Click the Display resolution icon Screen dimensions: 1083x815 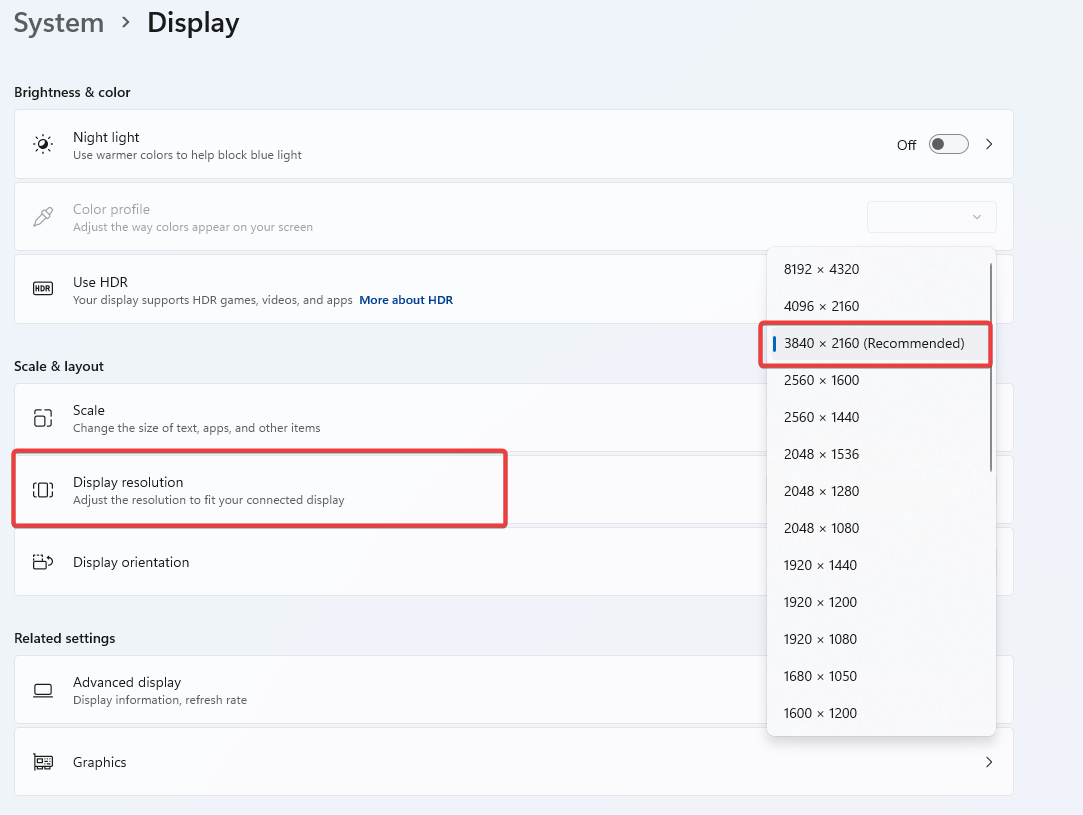43,490
